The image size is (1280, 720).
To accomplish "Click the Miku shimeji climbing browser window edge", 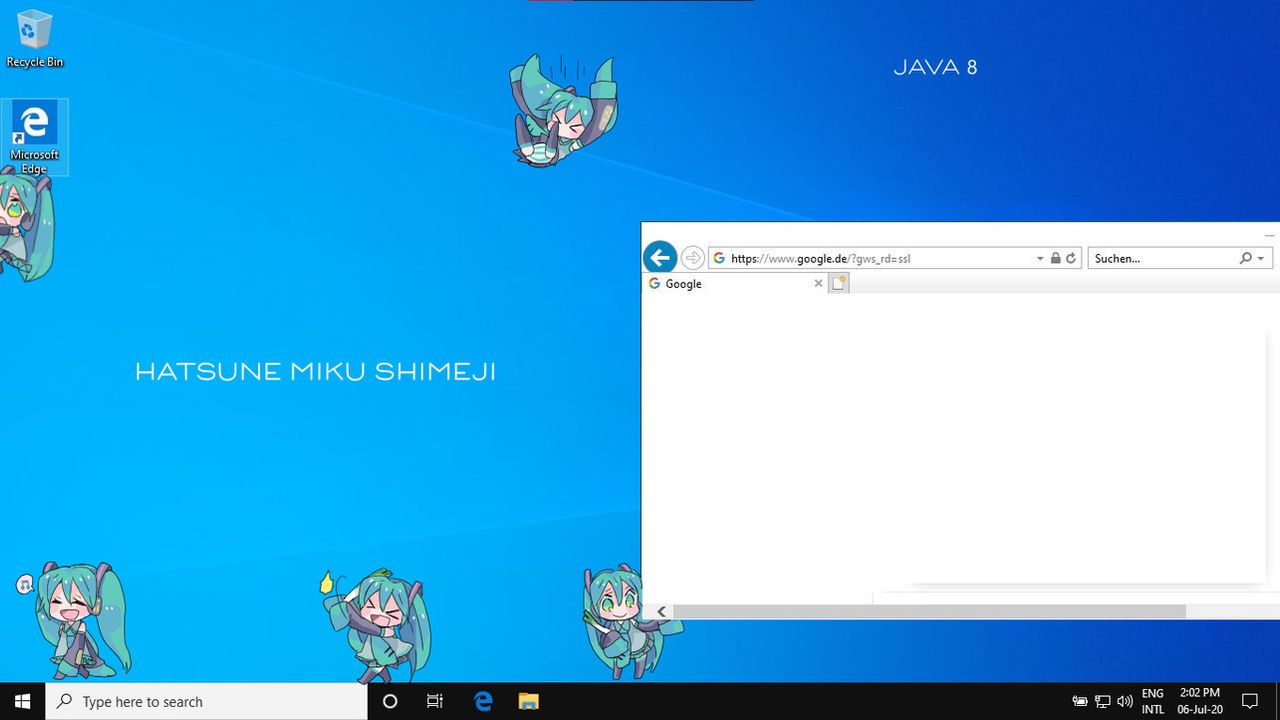I will pyautogui.click(x=630, y=620).
